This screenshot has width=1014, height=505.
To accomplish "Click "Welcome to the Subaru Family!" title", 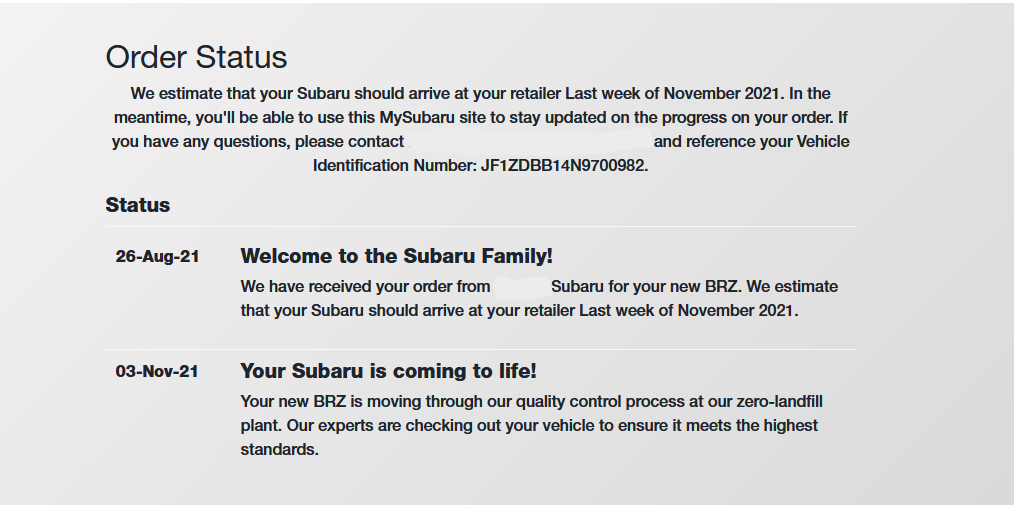I will pyautogui.click(x=396, y=257).
